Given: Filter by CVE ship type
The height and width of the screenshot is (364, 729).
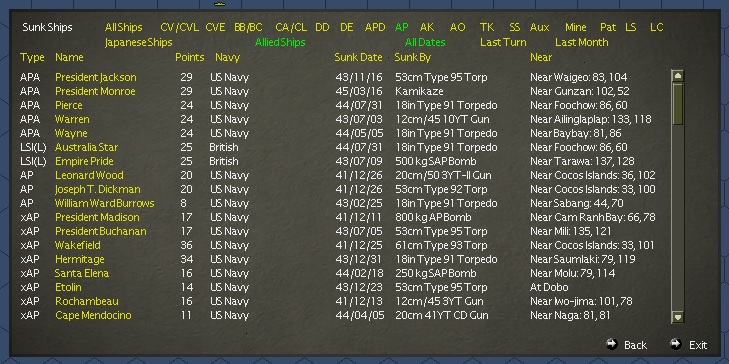Looking at the screenshot, I should [x=215, y=27].
